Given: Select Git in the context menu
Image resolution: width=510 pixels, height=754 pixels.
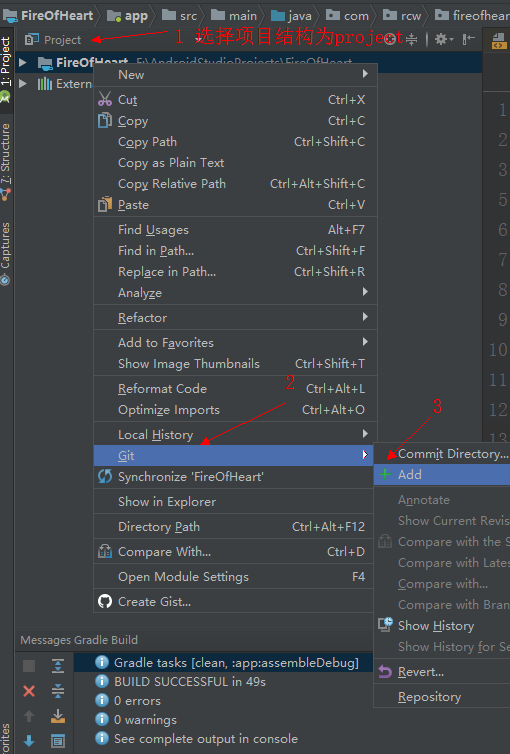Looking at the screenshot, I should click(x=234, y=455).
